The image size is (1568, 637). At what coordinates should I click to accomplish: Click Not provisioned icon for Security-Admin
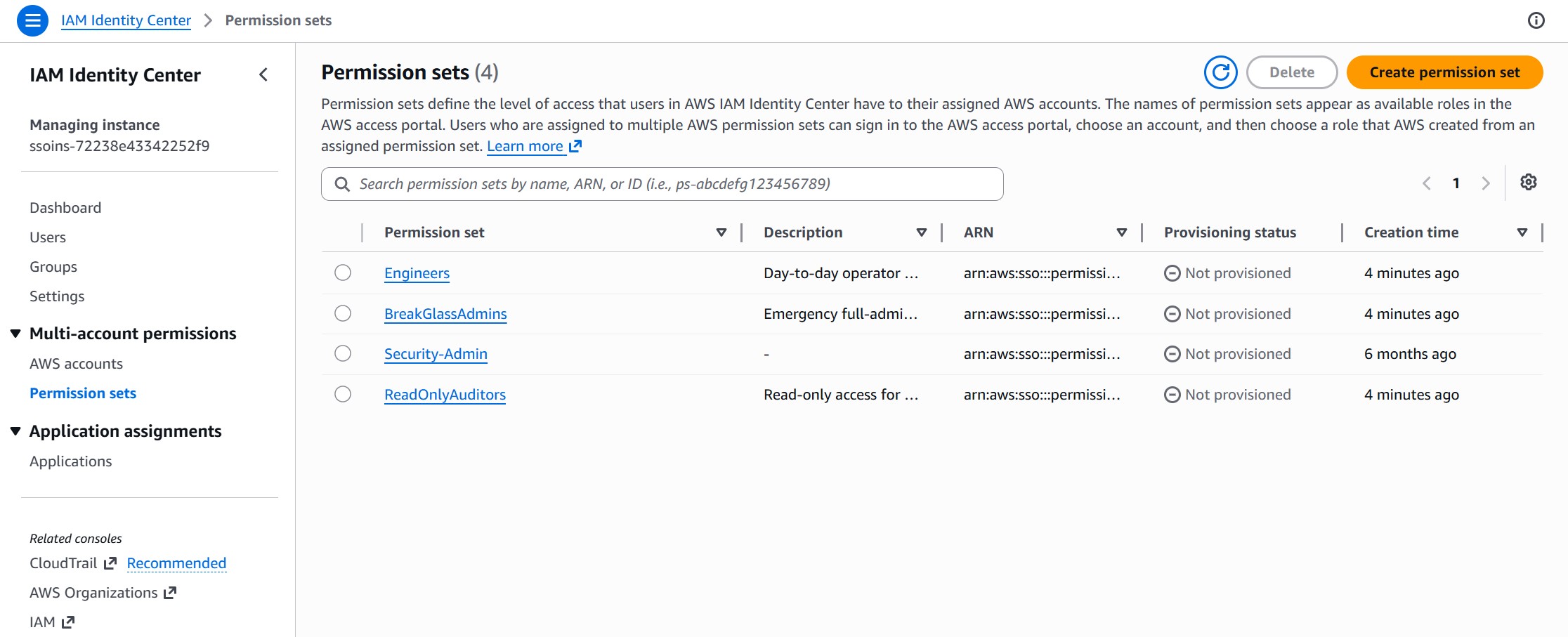pos(1172,354)
